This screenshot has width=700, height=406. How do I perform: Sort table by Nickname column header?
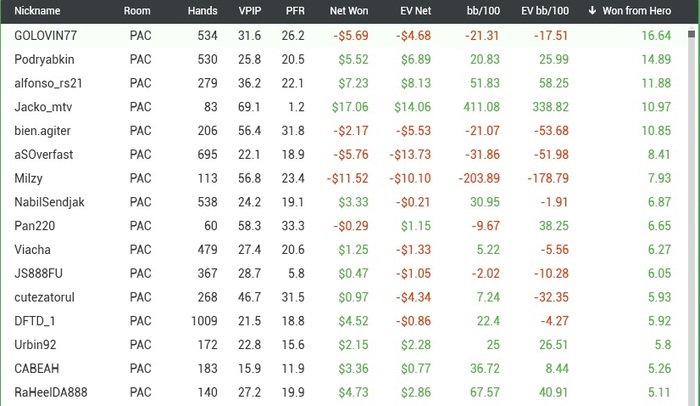coord(38,11)
